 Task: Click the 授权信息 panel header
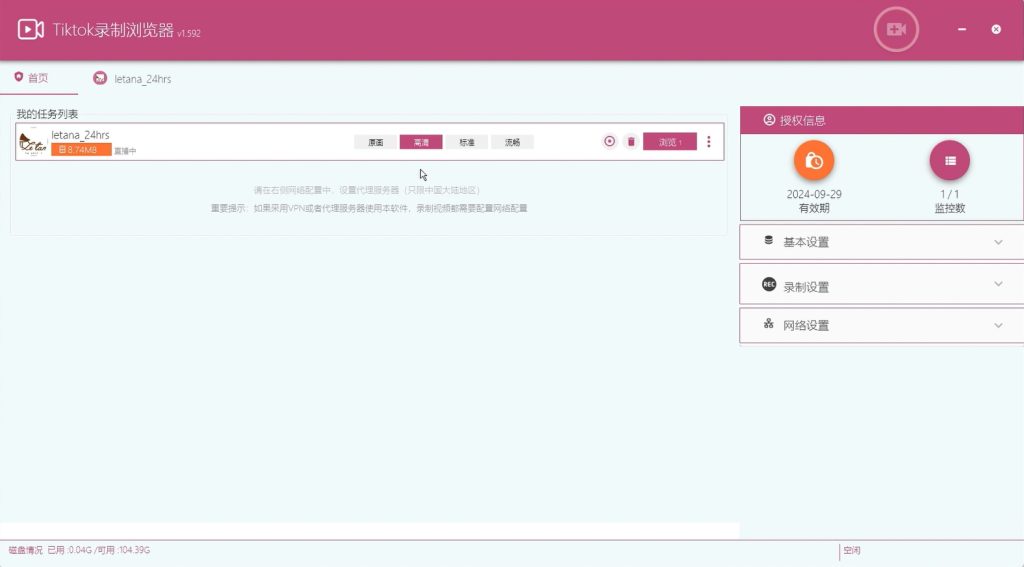(882, 120)
